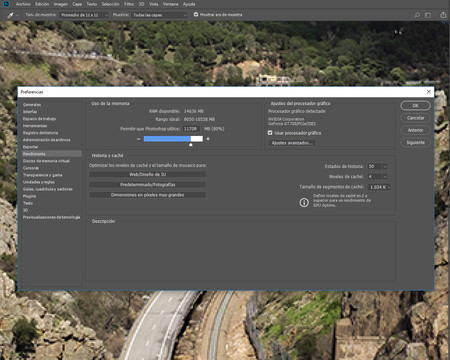Screen dimensions: 450x360
Task: Click Predeterminado/Fotografías button
Action: coord(147,185)
